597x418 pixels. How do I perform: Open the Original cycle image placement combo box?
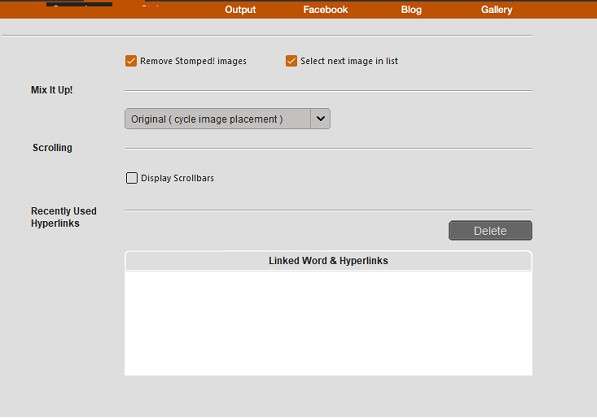click(227, 119)
